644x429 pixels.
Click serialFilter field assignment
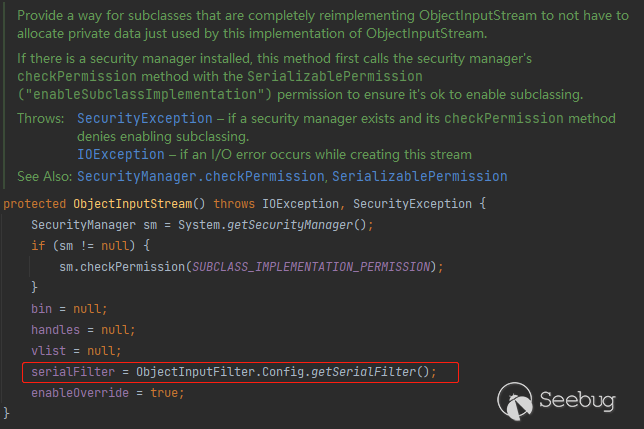(73, 372)
